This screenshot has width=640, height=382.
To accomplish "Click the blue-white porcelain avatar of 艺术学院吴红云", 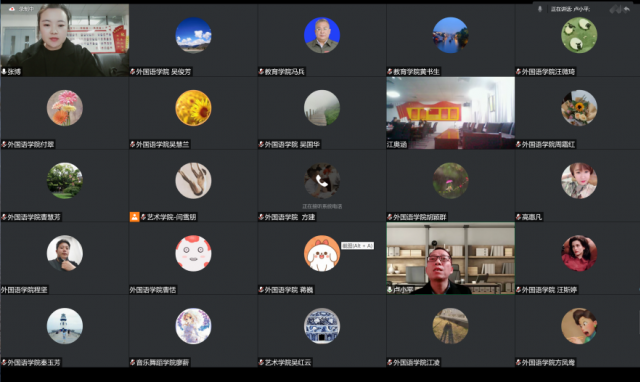I will point(322,326).
